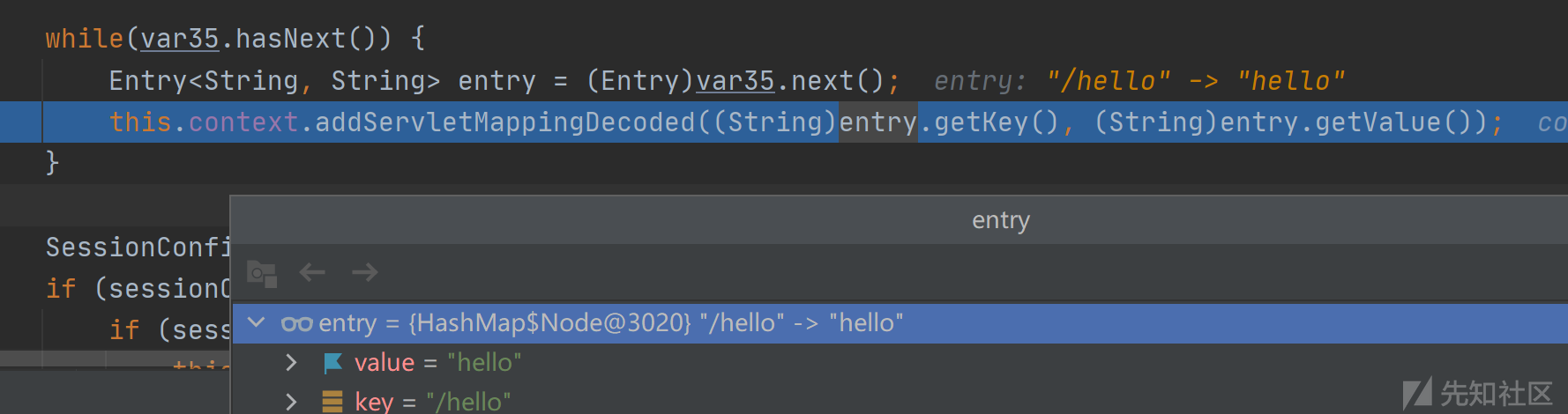Click the context field in highlighted line
This screenshot has height=414, width=1568.
tap(243, 122)
